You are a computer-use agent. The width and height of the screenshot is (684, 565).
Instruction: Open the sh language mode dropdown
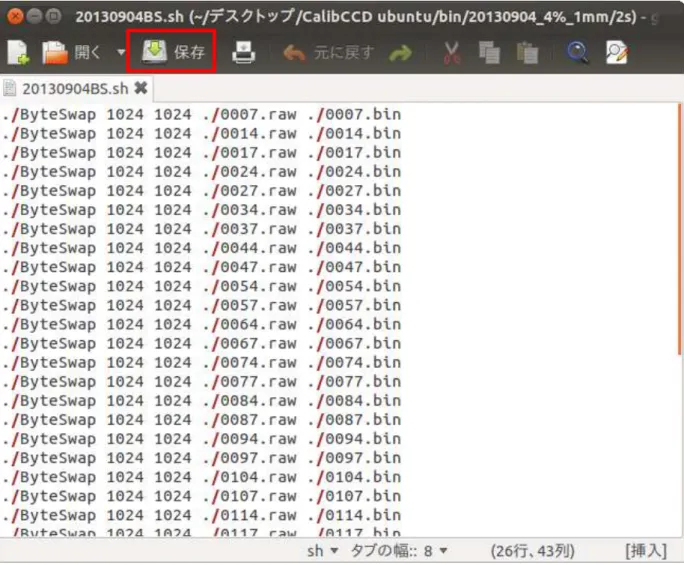click(323, 551)
